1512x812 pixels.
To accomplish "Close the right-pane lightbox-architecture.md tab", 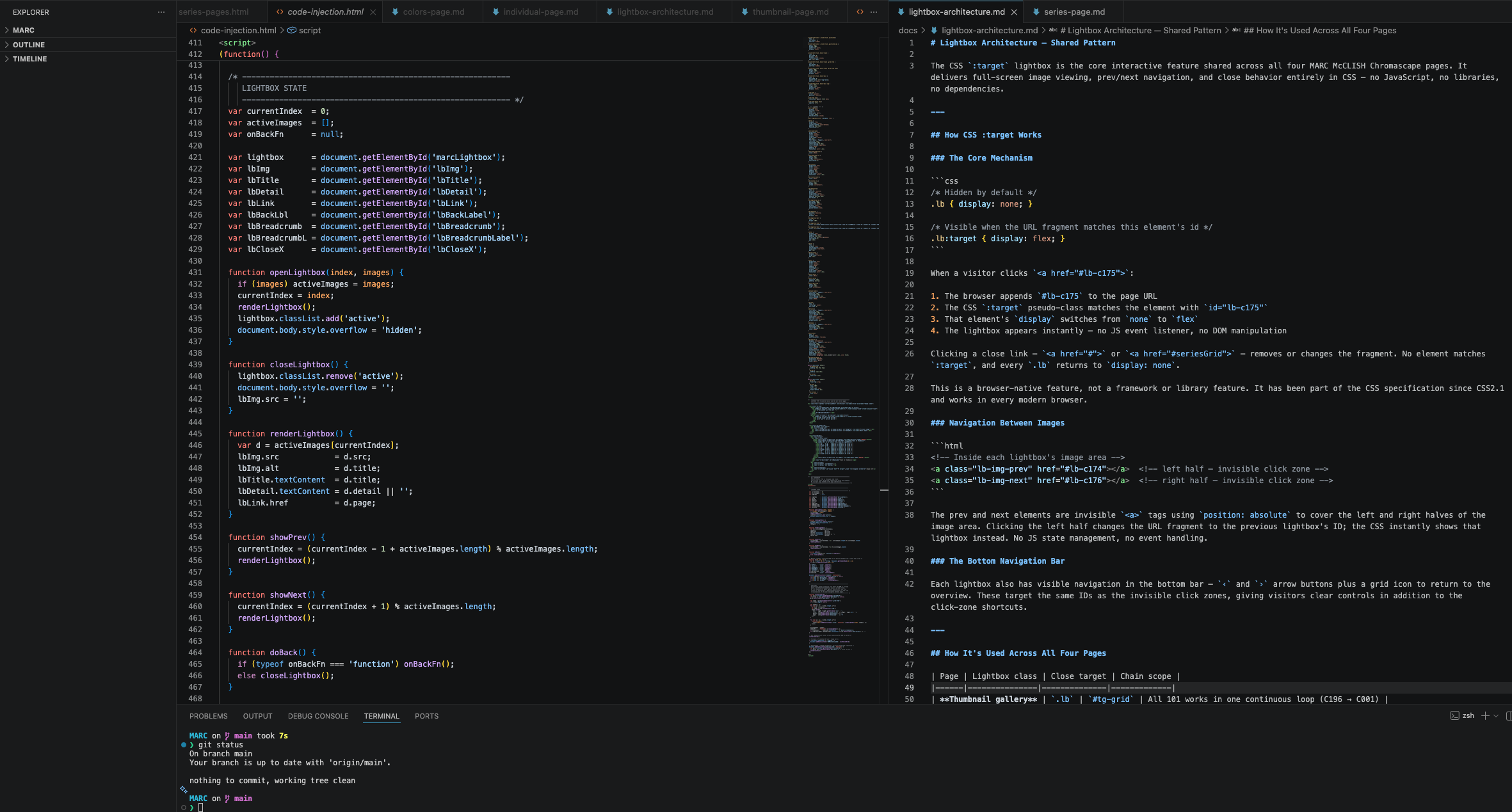I will click(1014, 12).
